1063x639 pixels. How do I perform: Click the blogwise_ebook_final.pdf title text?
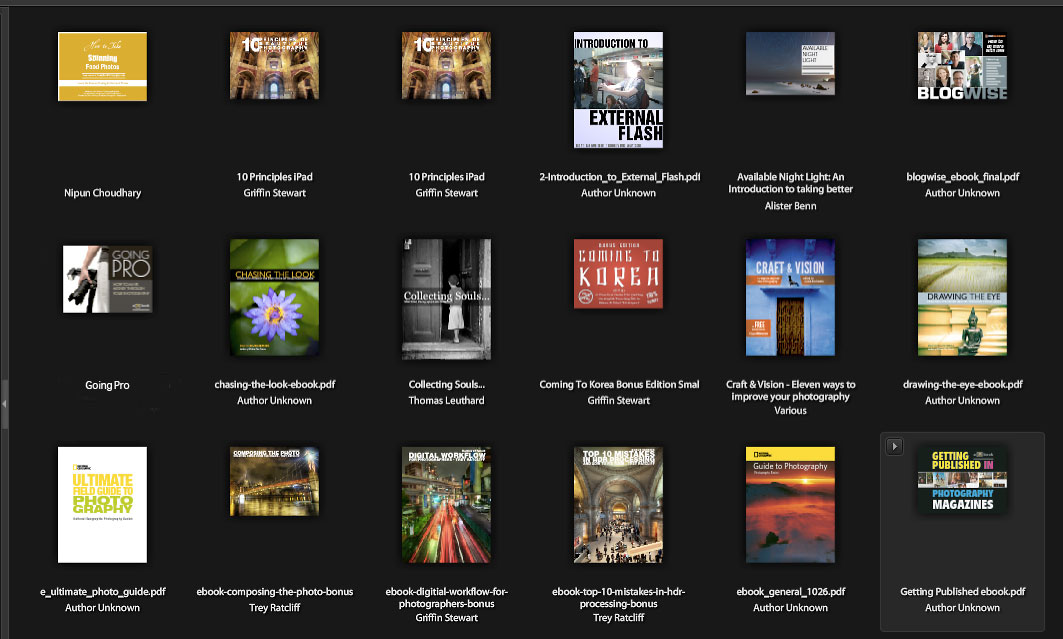coord(962,177)
